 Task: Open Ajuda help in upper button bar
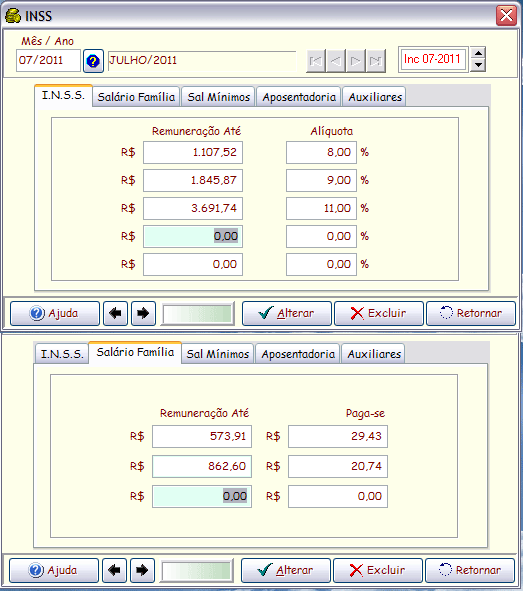(x=55, y=313)
